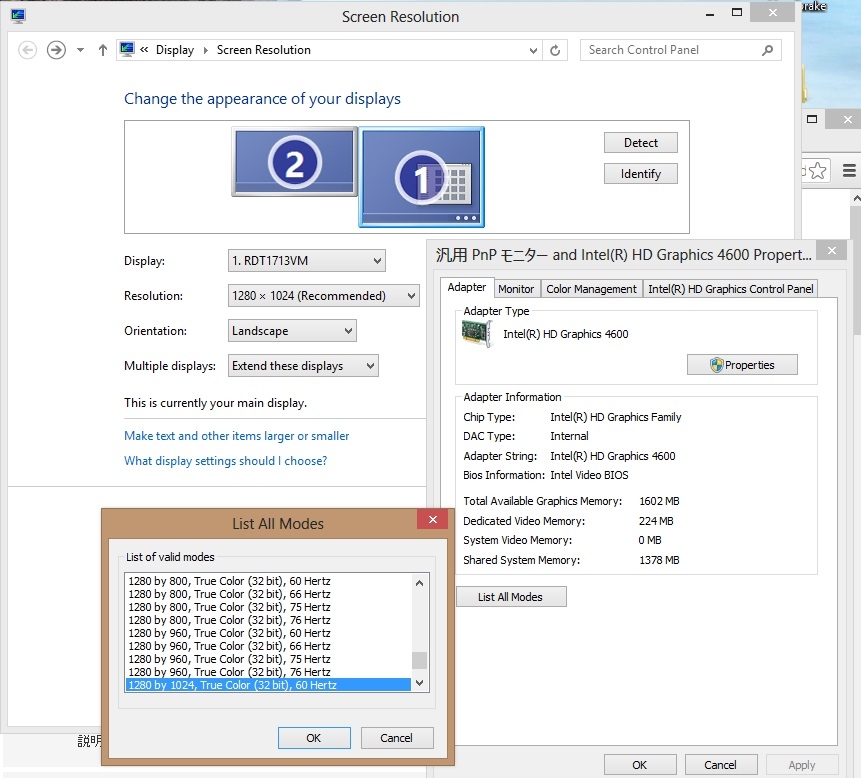This screenshot has width=861, height=778.
Task: Click the Up one level arrow
Action: (103, 50)
